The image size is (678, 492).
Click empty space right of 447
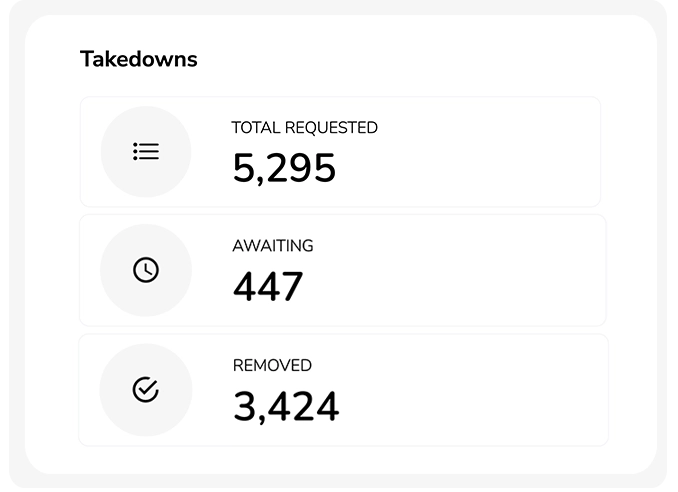pyautogui.click(x=450, y=288)
